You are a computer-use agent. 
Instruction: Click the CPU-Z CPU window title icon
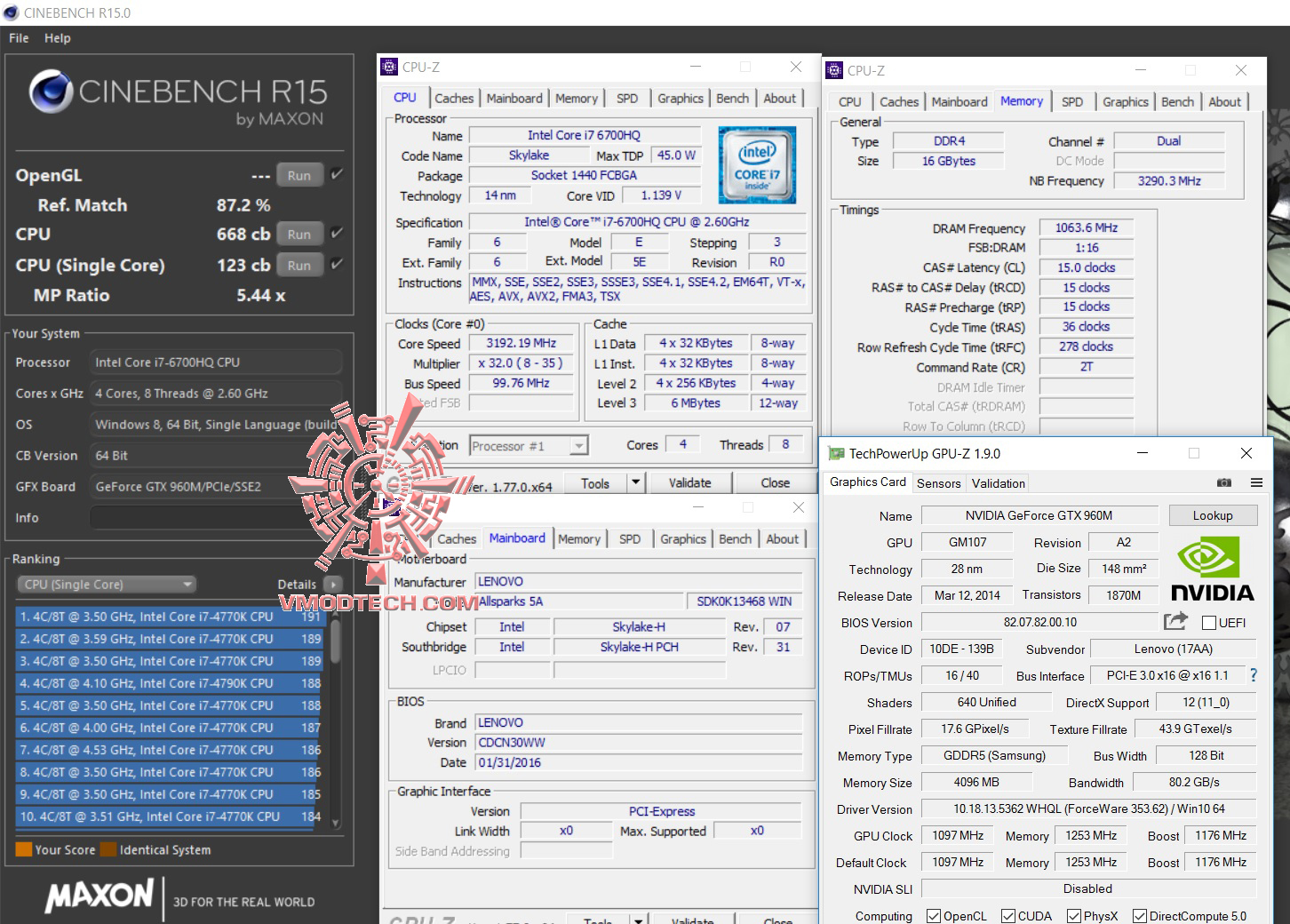click(x=389, y=67)
